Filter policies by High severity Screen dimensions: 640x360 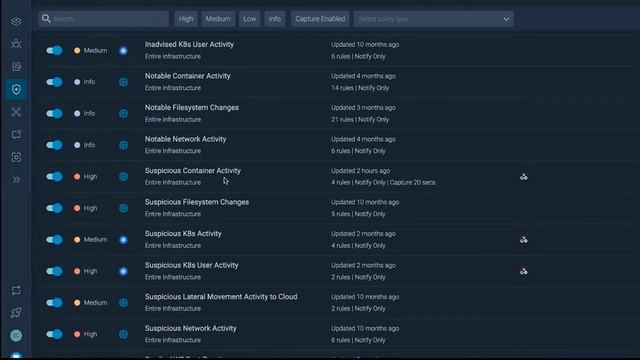(186, 19)
